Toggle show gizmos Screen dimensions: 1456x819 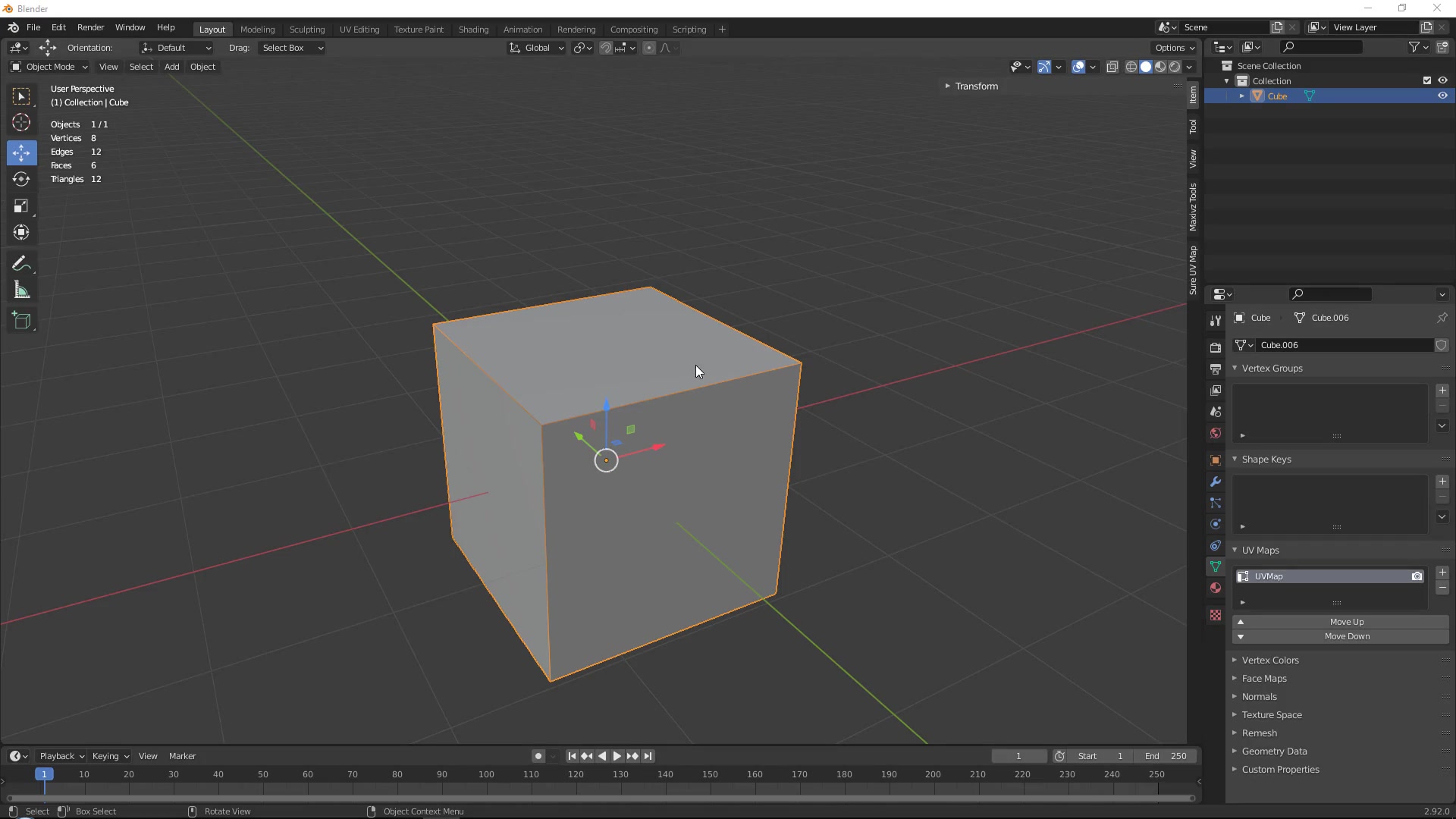1044,67
